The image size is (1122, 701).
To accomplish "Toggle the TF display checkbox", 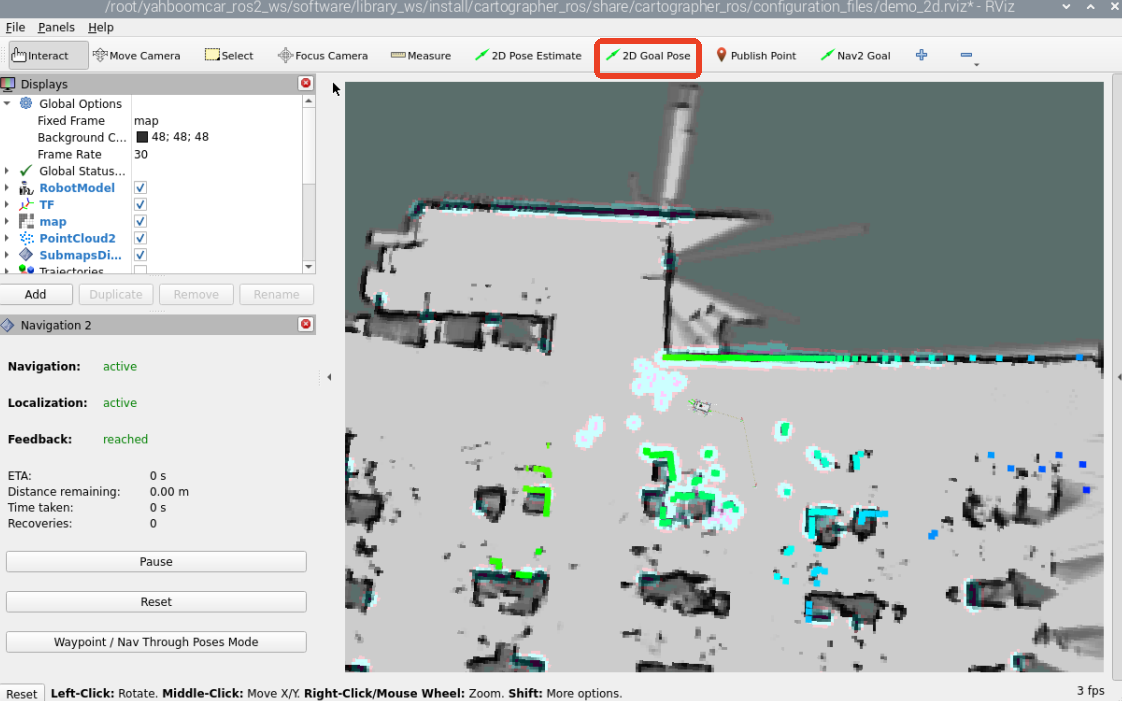I will click(x=140, y=205).
